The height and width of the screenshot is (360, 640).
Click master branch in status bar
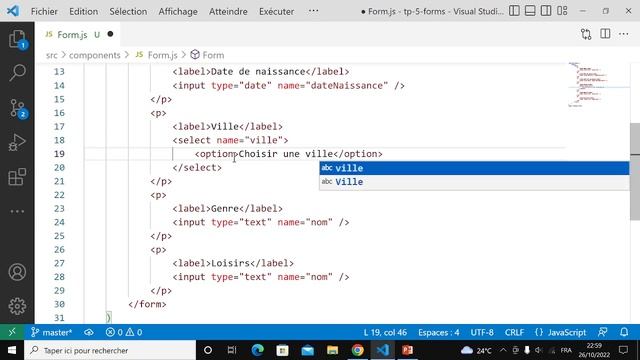pos(51,332)
